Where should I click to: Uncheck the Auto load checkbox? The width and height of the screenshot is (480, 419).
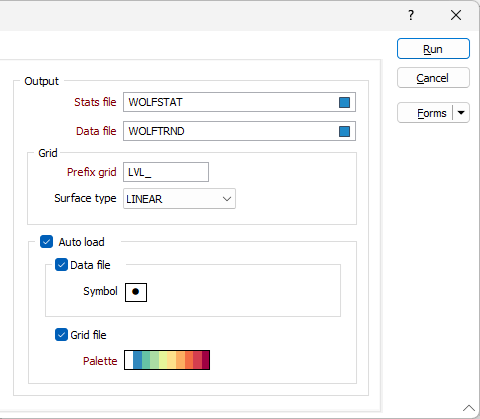(46, 242)
